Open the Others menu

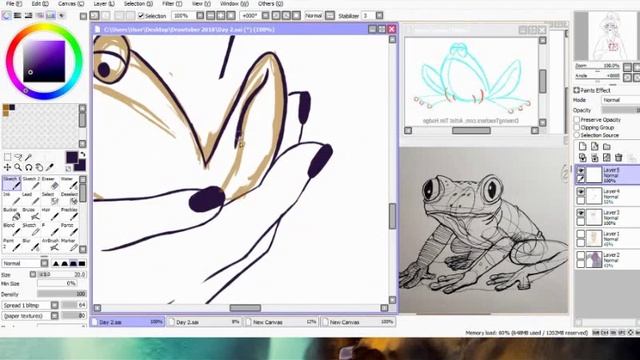270,4
